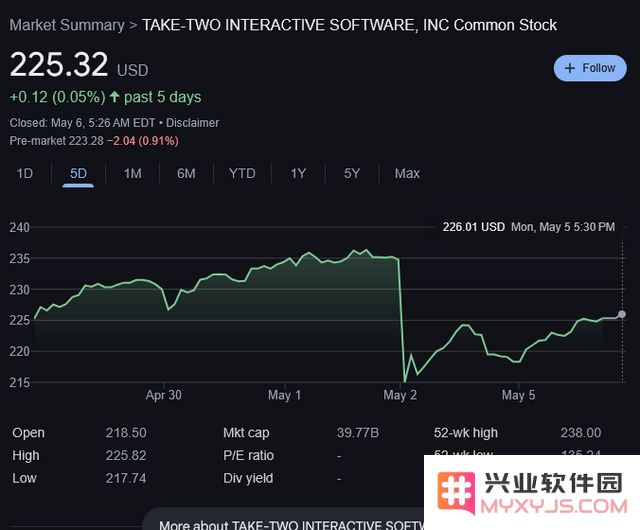The width and height of the screenshot is (640, 530).
Task: Click the May 1 axis label
Action: pos(284,395)
